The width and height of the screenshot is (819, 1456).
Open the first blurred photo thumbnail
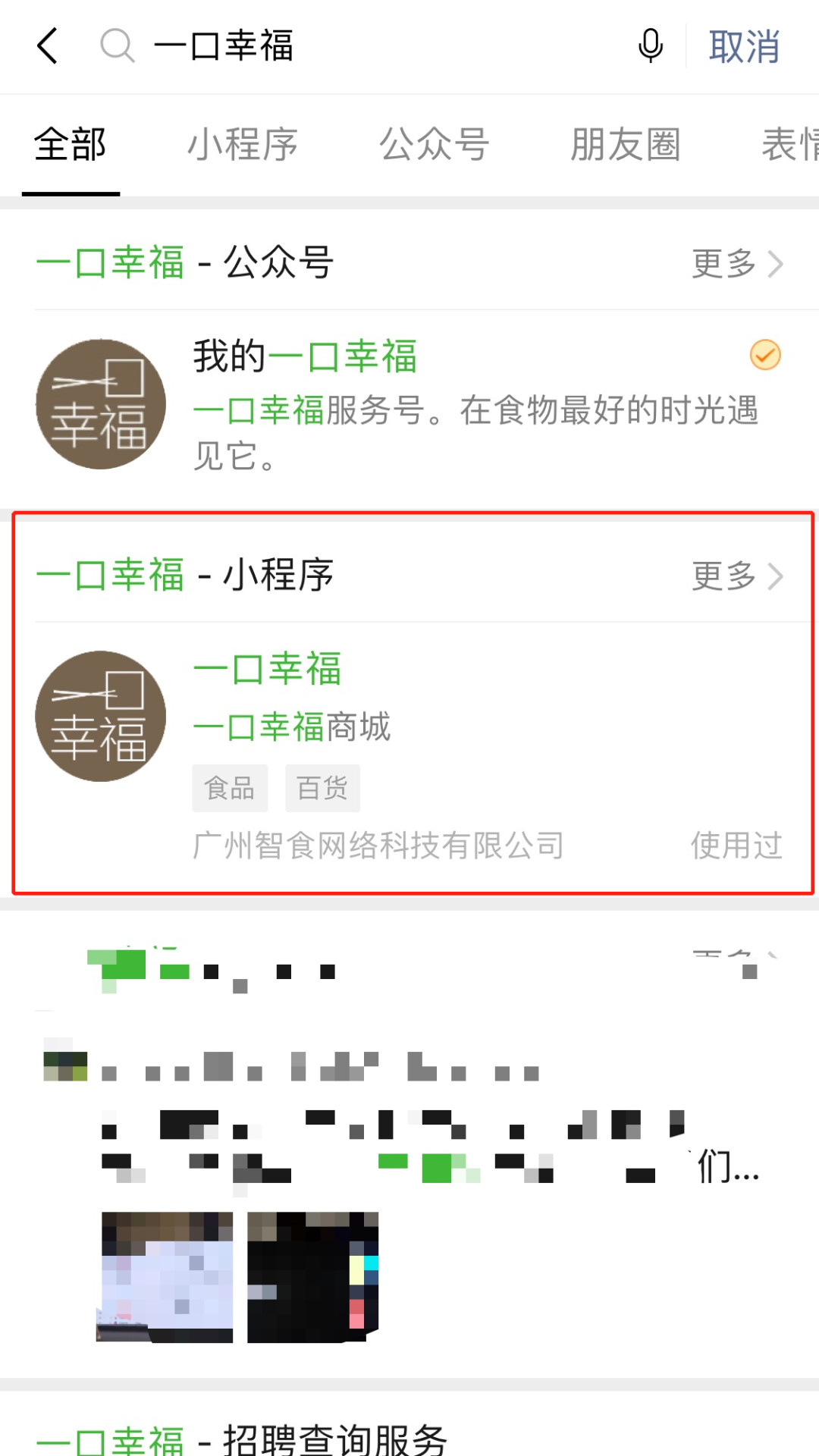167,1277
